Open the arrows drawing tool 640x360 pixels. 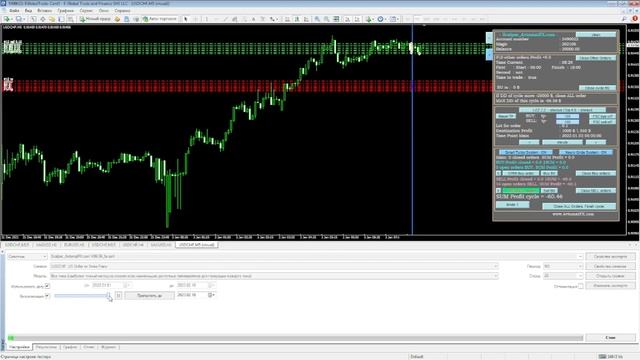coord(272,19)
